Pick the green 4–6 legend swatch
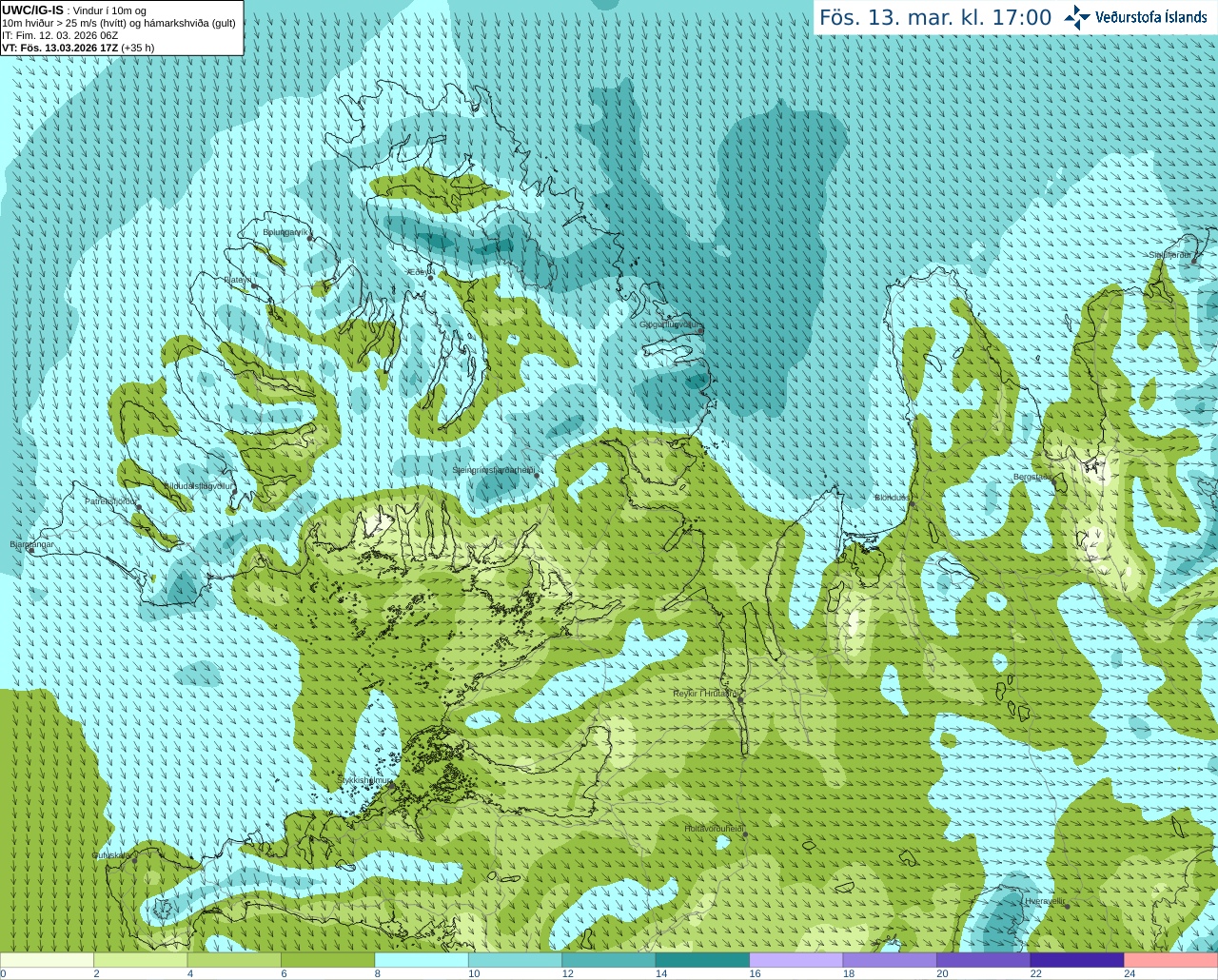Screen dimensions: 1218x980 [234, 960]
